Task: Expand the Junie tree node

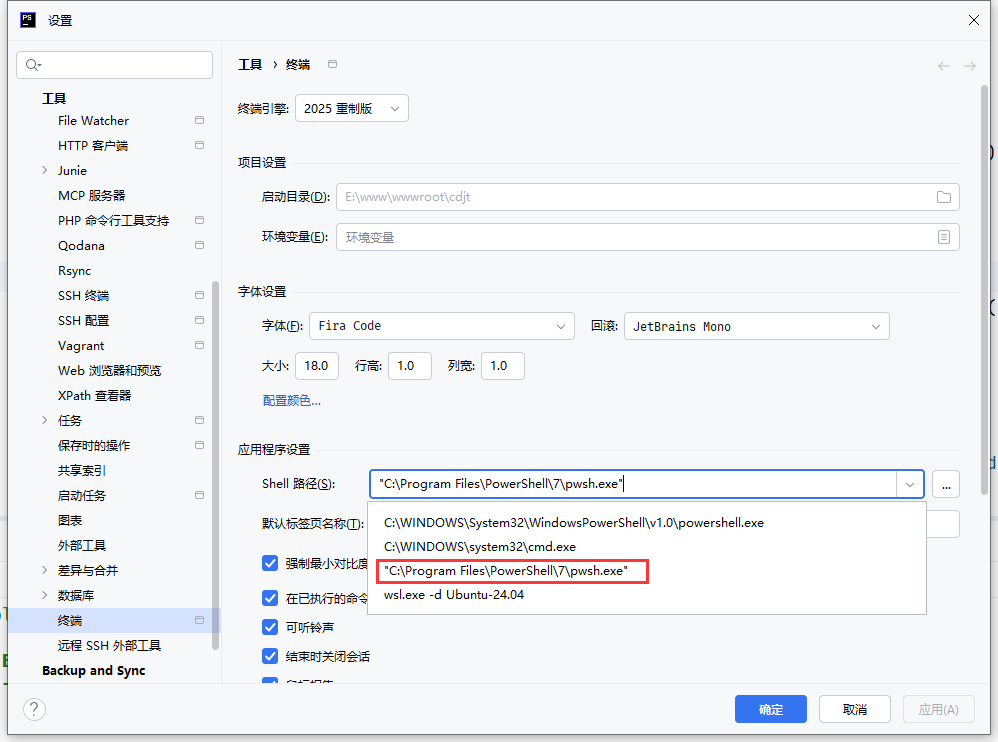Action: coord(45,171)
